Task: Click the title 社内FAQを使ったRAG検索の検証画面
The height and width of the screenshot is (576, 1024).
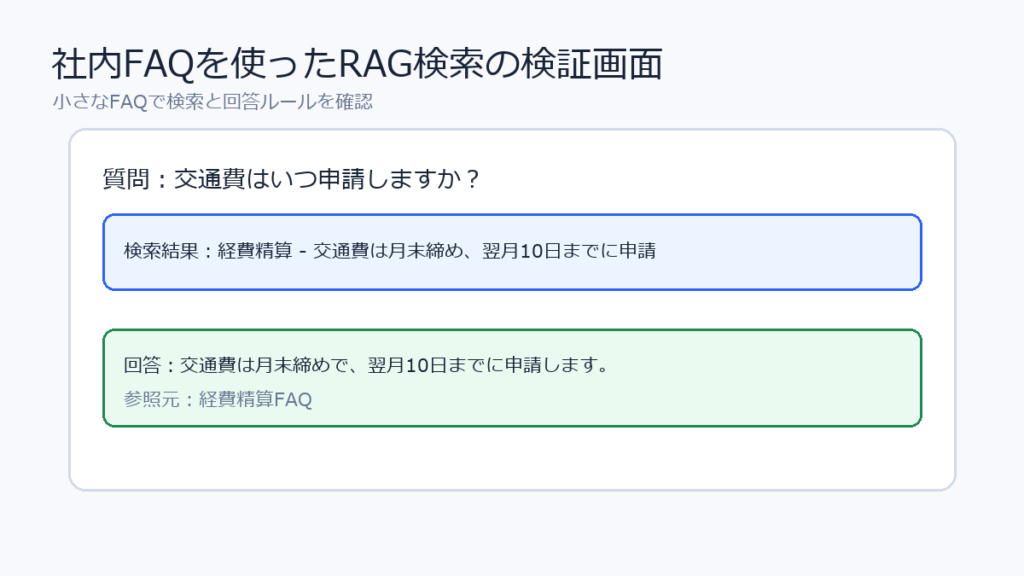Action: coord(357,64)
